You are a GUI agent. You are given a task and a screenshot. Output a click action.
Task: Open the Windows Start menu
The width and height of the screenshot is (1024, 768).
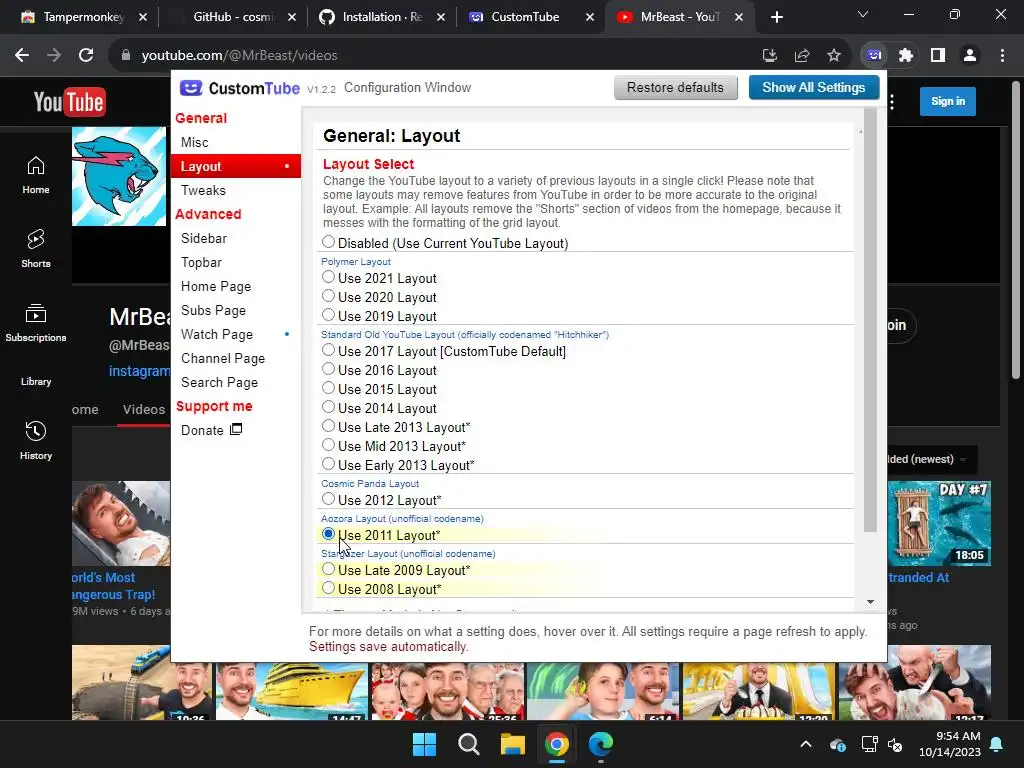click(424, 744)
